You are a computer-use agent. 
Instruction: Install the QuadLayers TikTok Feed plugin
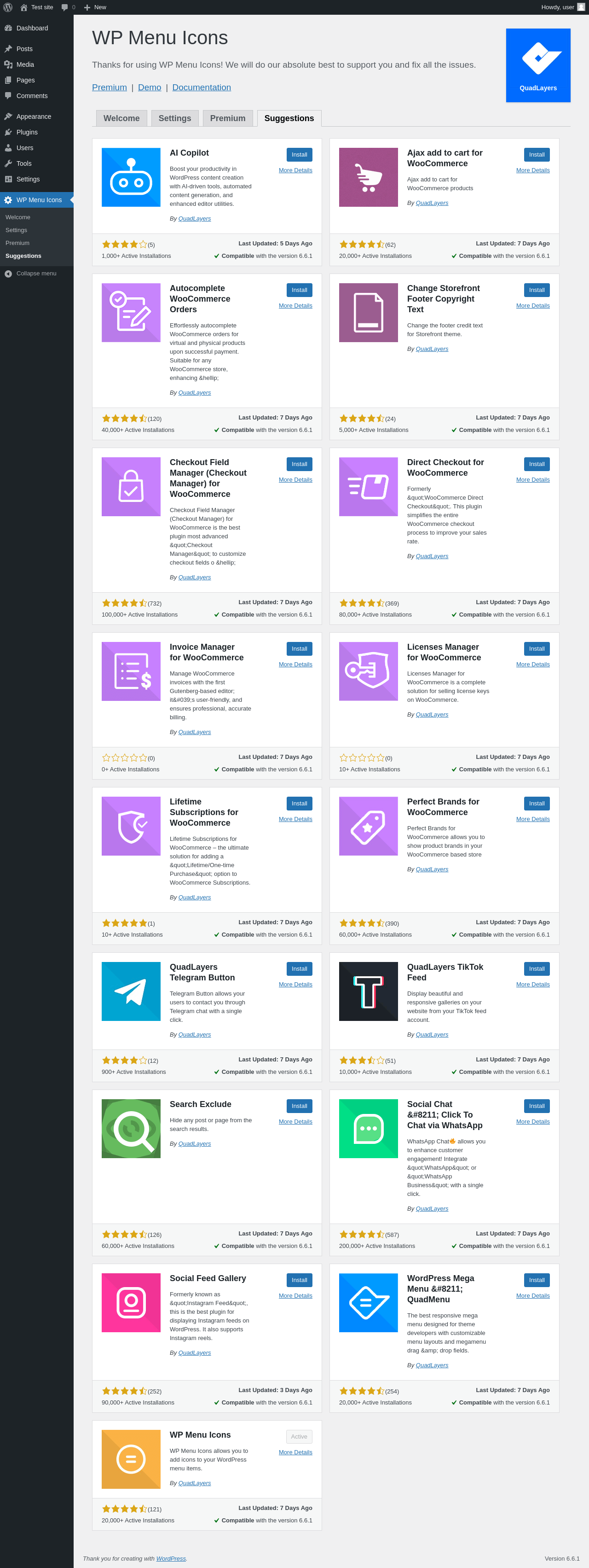click(x=537, y=968)
